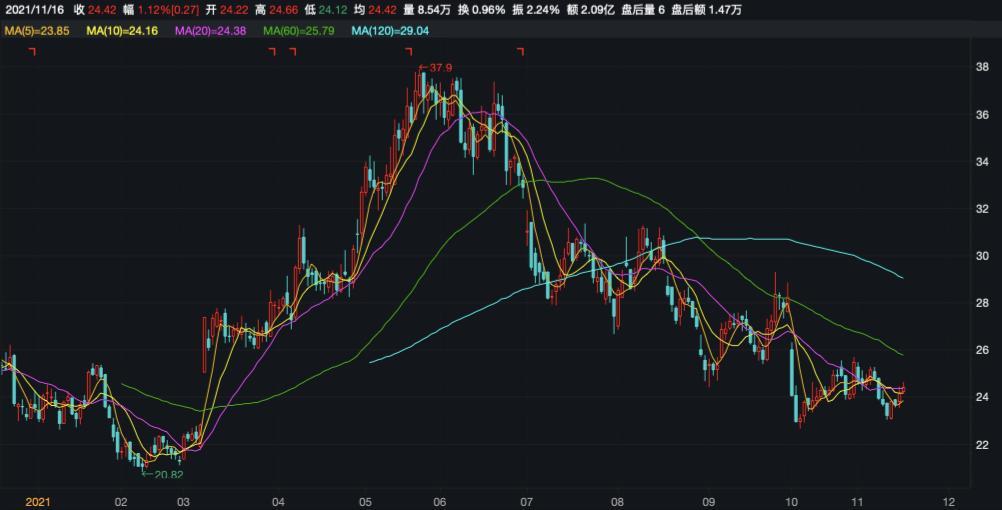
Task: Click the red flag marker above July
Action: point(520,51)
